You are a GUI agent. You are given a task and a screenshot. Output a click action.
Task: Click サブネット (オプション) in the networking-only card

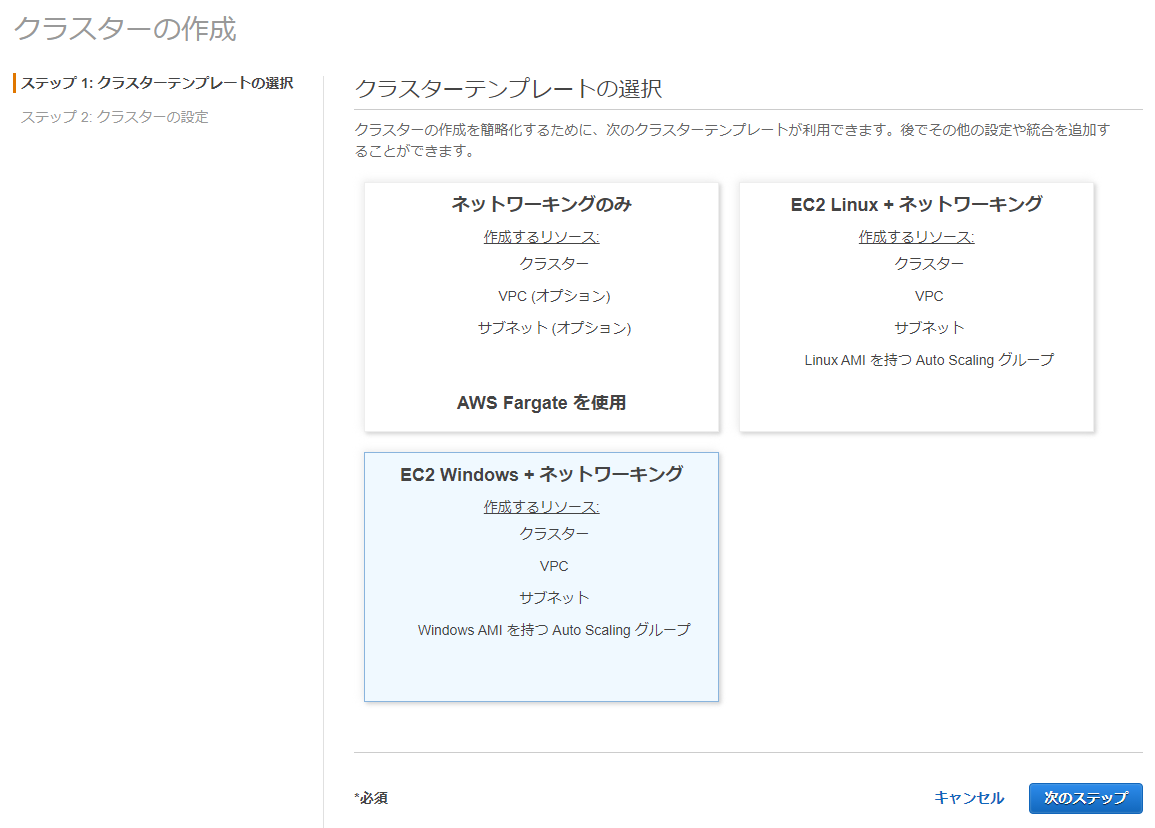pyautogui.click(x=554, y=328)
